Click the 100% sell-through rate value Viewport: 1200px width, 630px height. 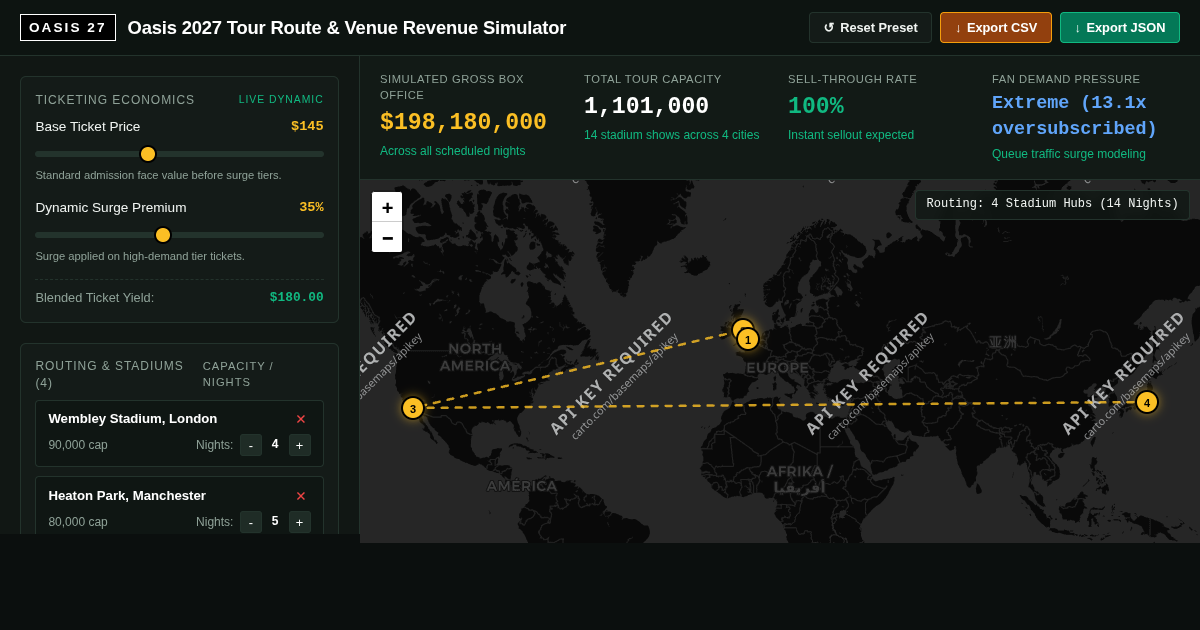tap(816, 107)
